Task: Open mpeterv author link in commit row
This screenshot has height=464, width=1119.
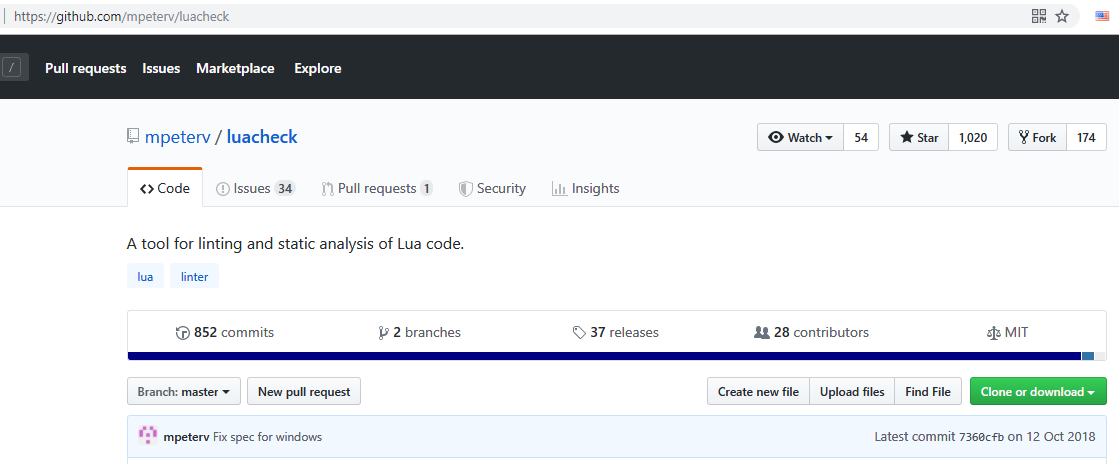Action: coord(186,437)
